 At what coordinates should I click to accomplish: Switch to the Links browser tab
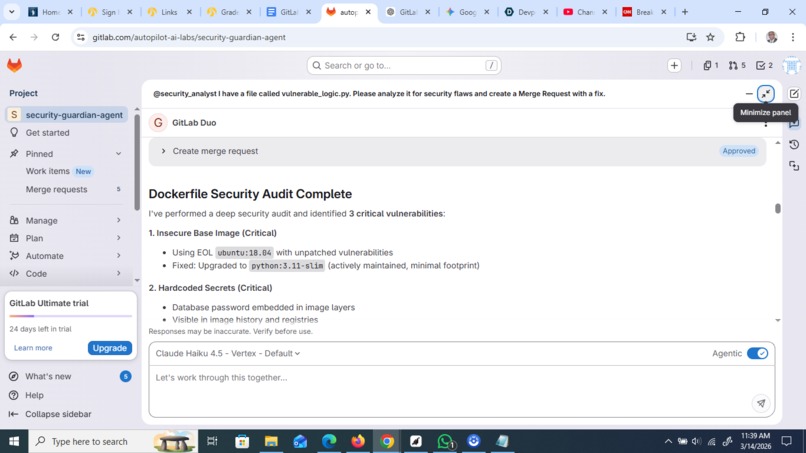click(169, 12)
